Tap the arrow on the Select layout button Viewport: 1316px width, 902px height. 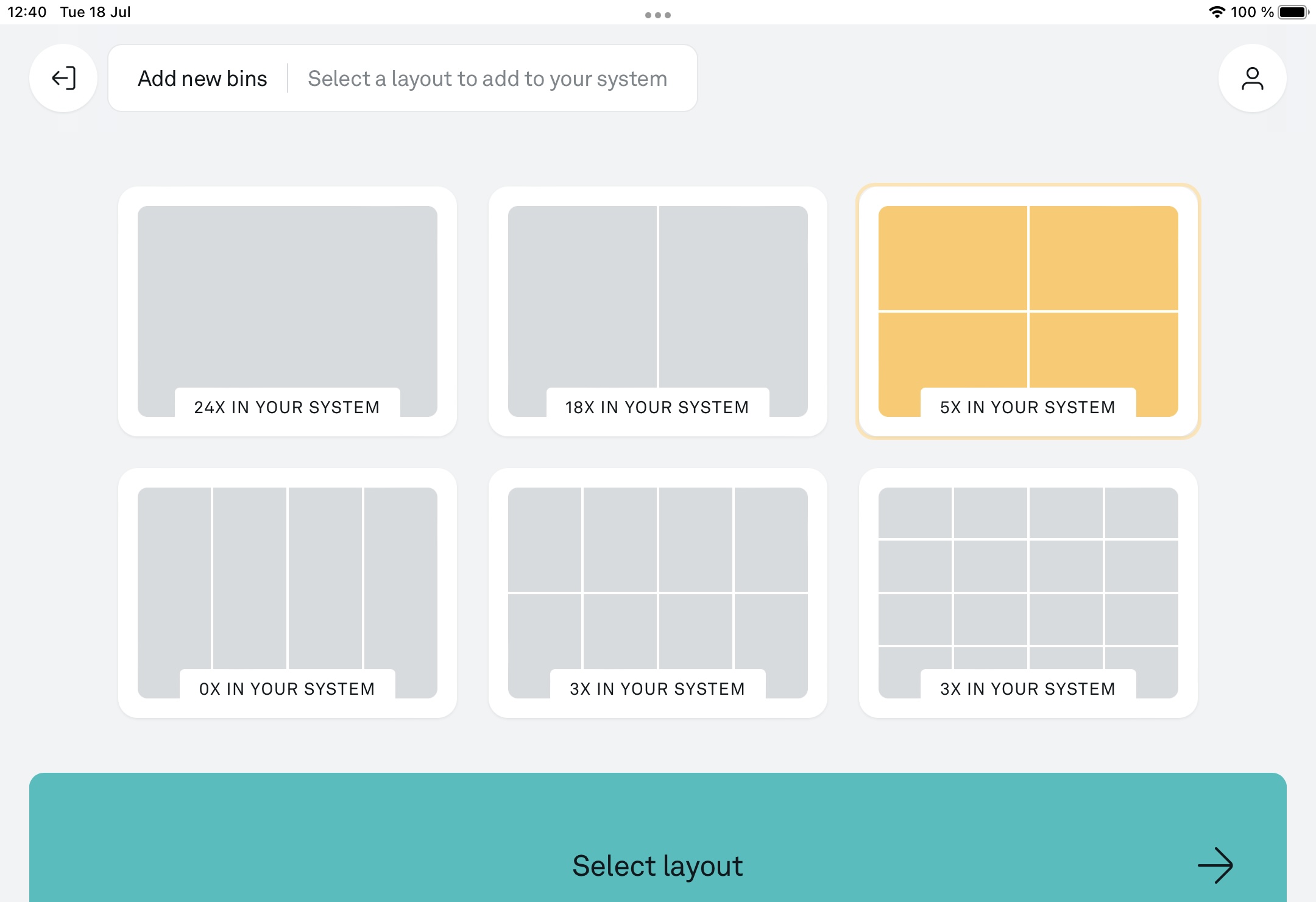click(x=1215, y=865)
